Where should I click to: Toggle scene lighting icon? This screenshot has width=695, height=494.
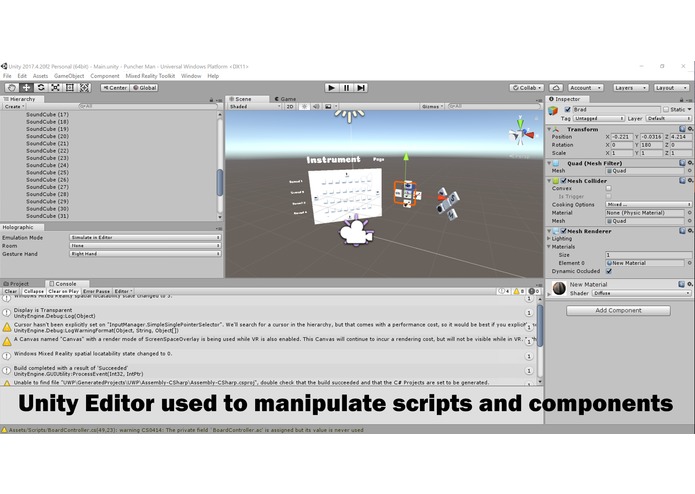(x=304, y=106)
